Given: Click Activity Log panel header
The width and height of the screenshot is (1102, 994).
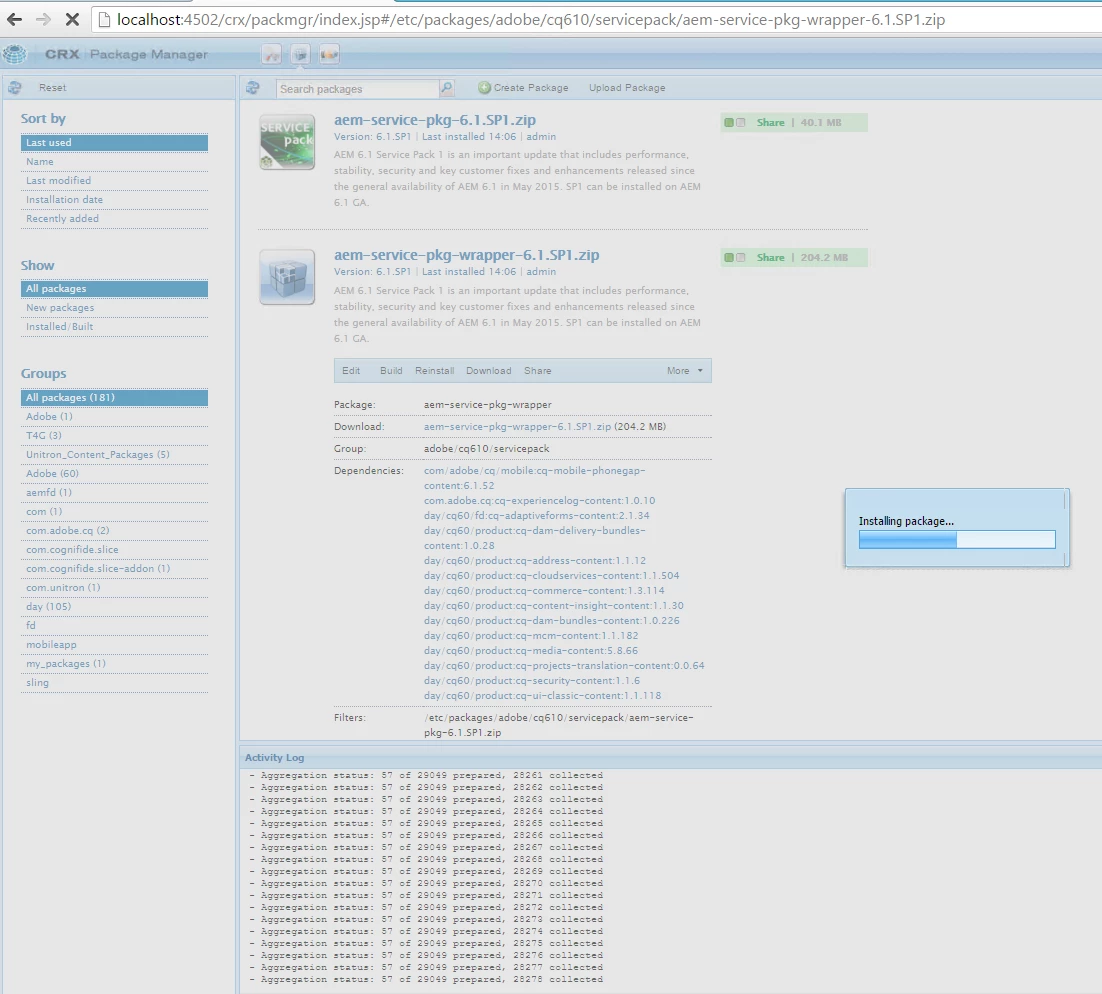Looking at the screenshot, I should click(670, 757).
